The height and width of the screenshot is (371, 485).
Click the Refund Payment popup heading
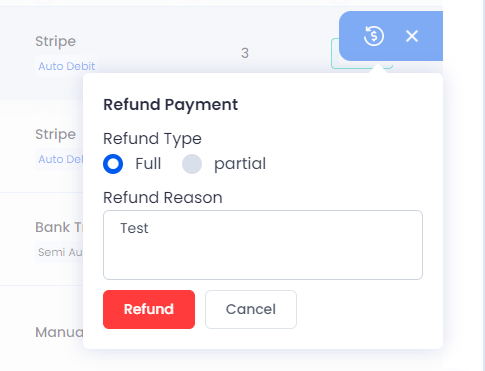click(x=171, y=105)
